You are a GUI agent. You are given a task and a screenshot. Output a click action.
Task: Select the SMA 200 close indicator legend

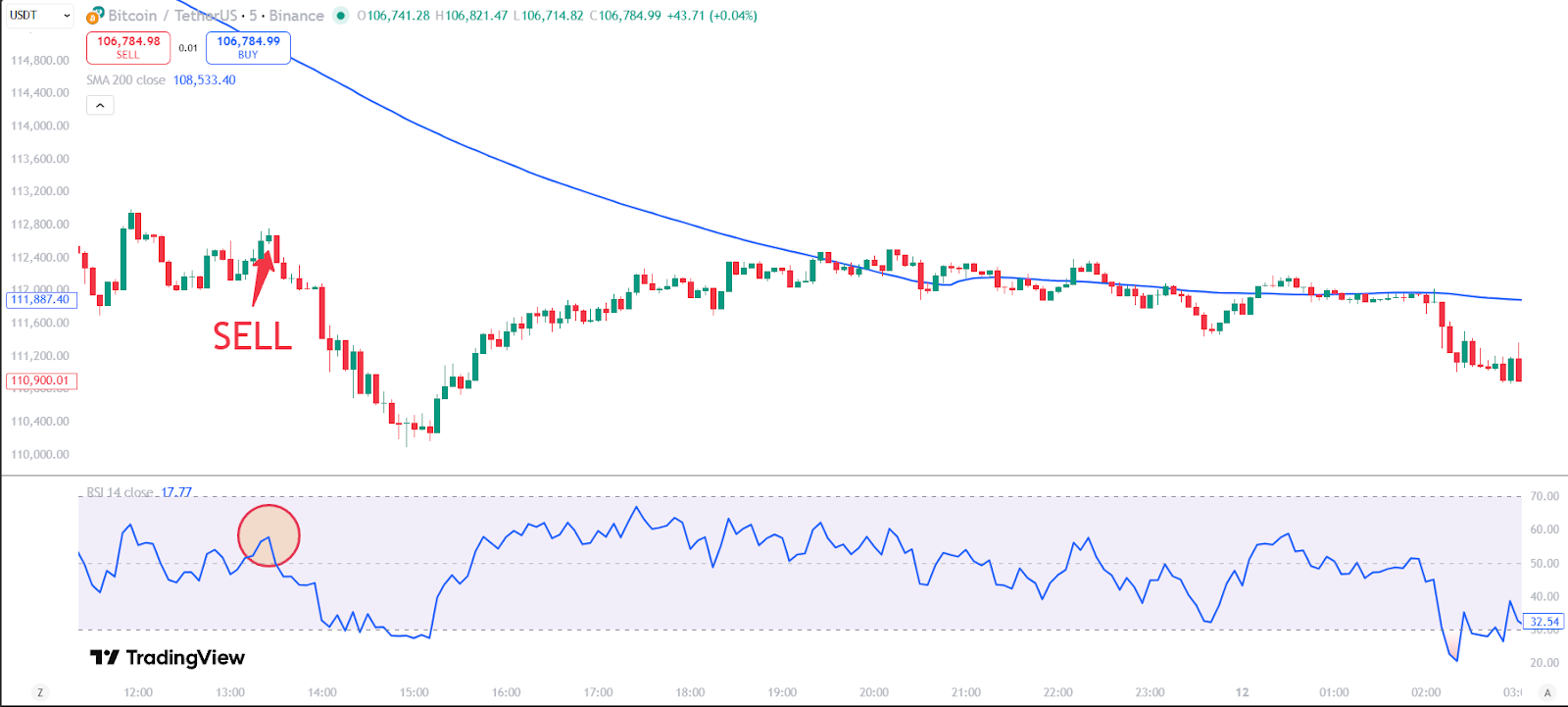pos(125,80)
